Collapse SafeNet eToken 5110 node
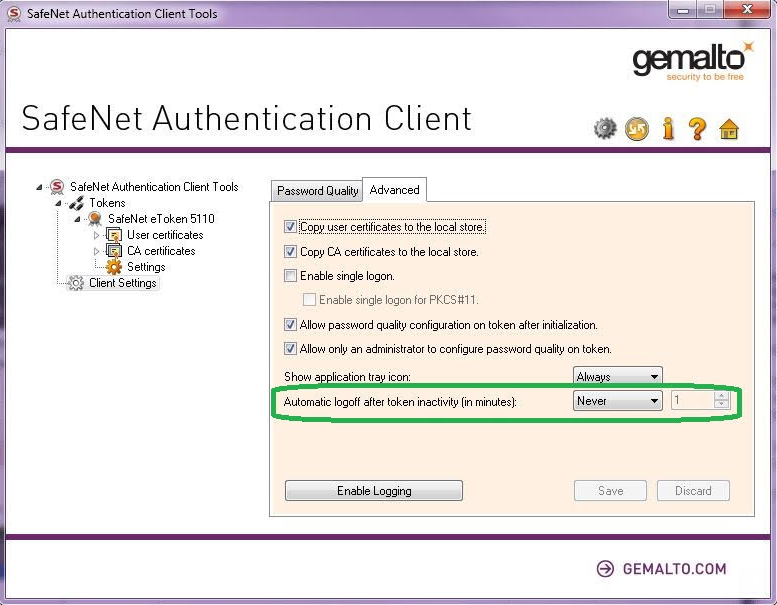This screenshot has height=605, width=777. 77,219
